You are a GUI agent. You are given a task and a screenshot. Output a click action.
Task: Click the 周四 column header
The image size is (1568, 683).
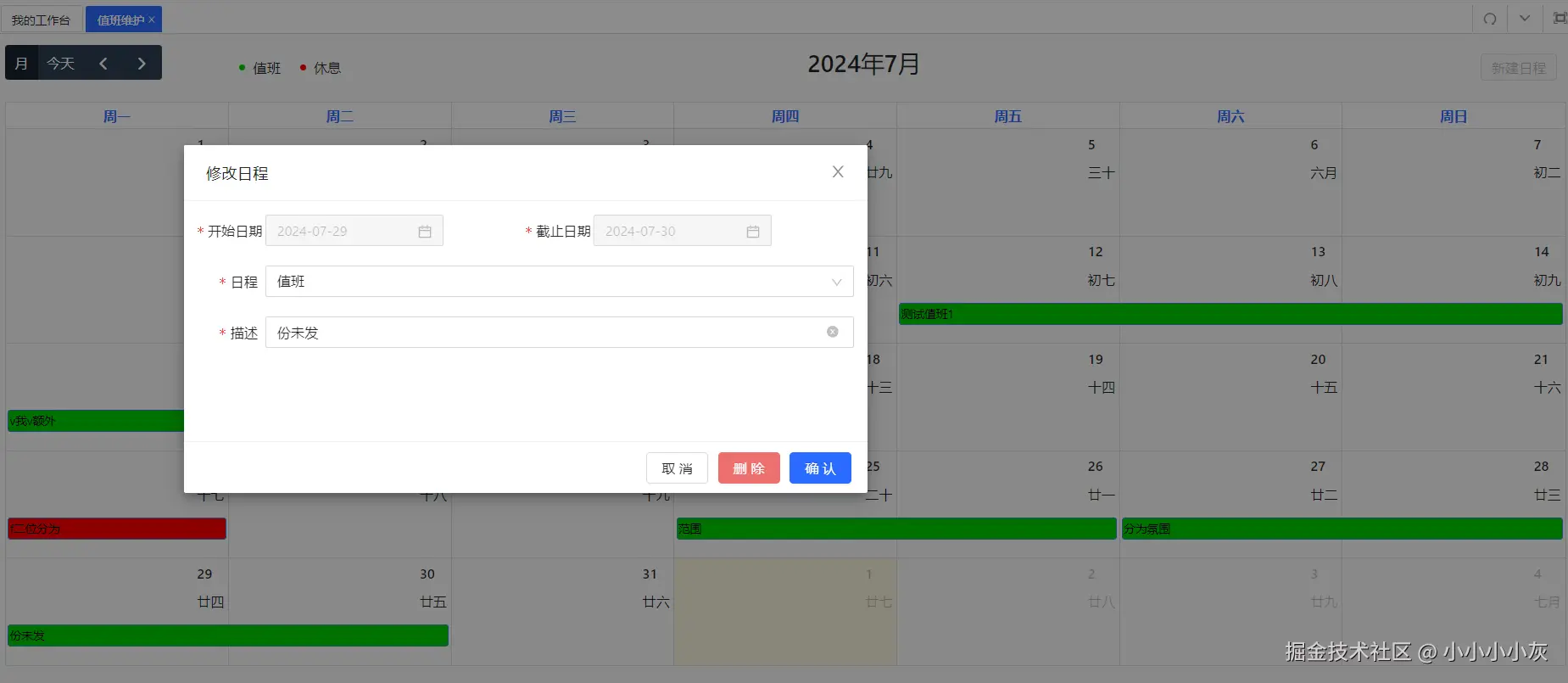click(x=785, y=116)
